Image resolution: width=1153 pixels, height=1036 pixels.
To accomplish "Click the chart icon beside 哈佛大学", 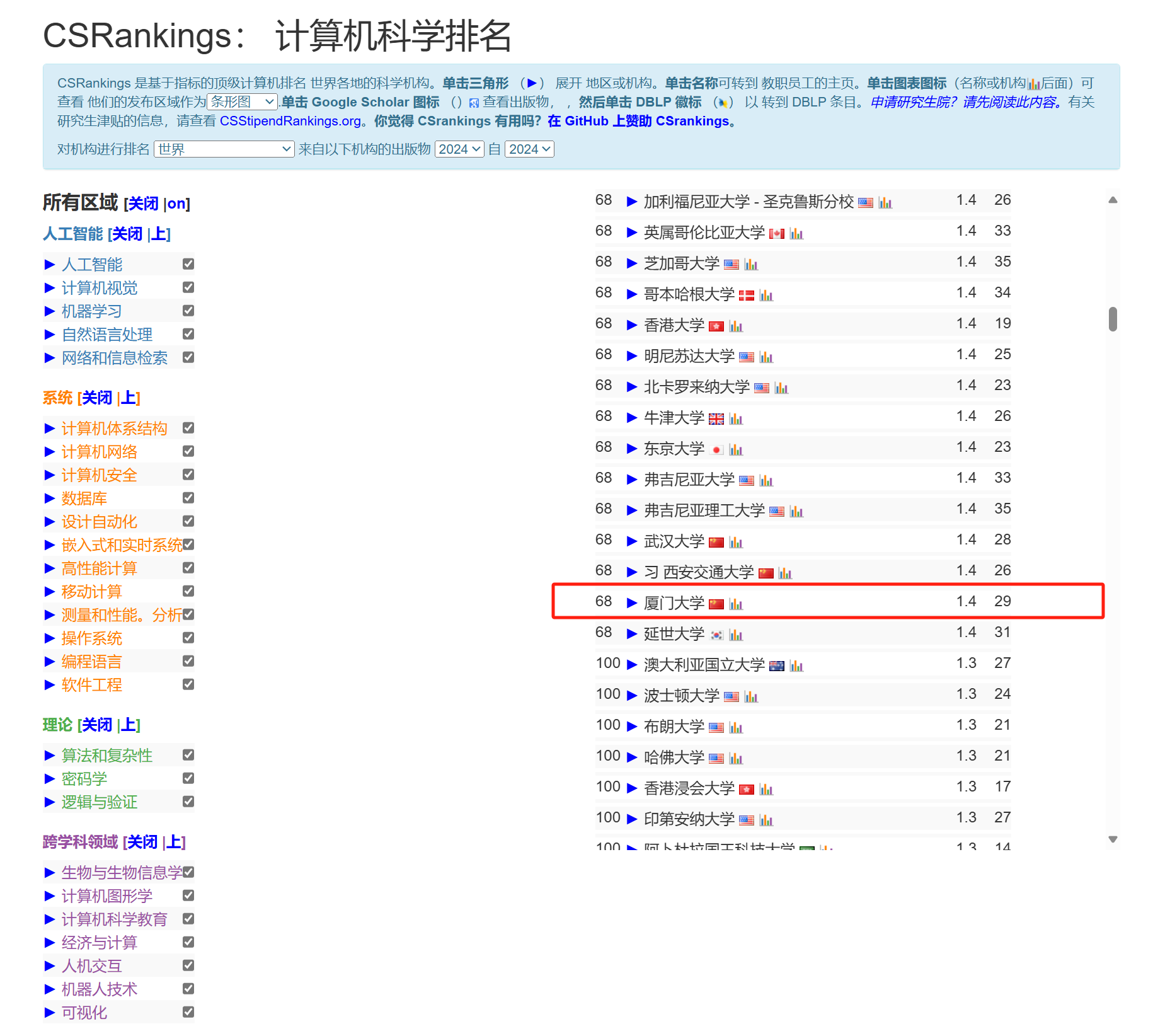I will click(736, 759).
